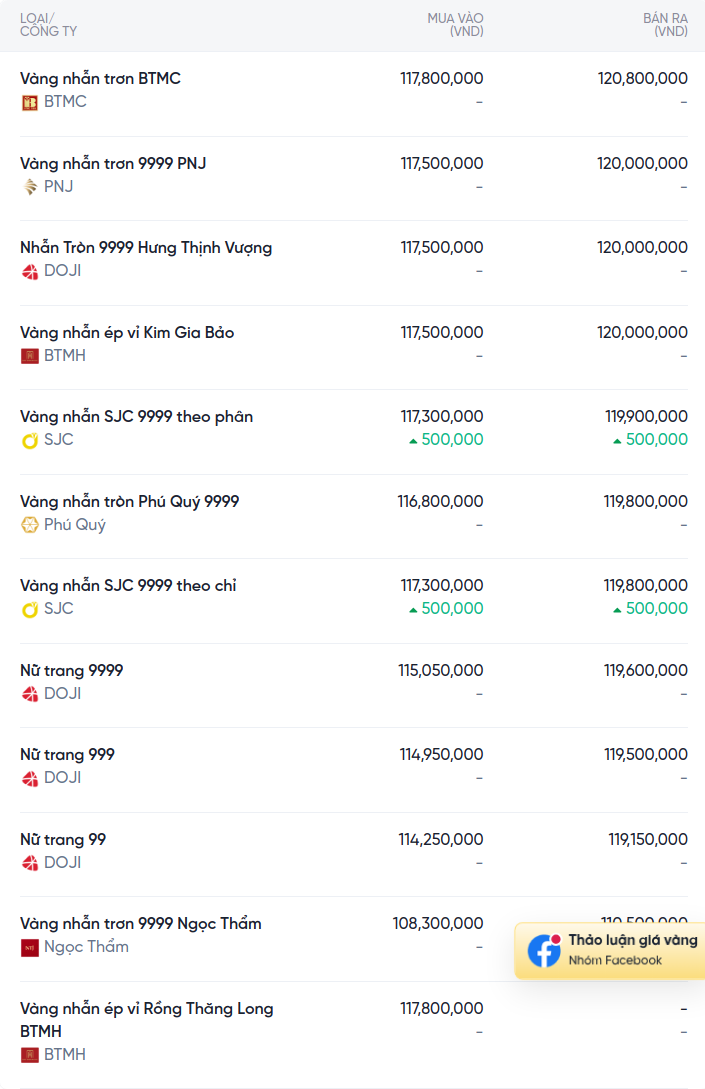This screenshot has height=1089, width=705.
Task: Select Vàng nhẫn trơn 9999 PNJ entry
Action: [113, 163]
